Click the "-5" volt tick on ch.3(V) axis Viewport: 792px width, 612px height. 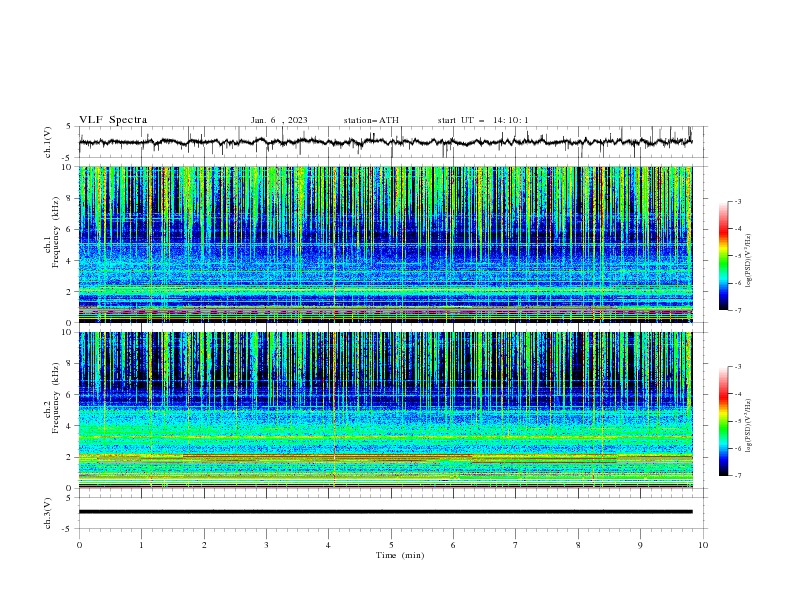(68, 529)
